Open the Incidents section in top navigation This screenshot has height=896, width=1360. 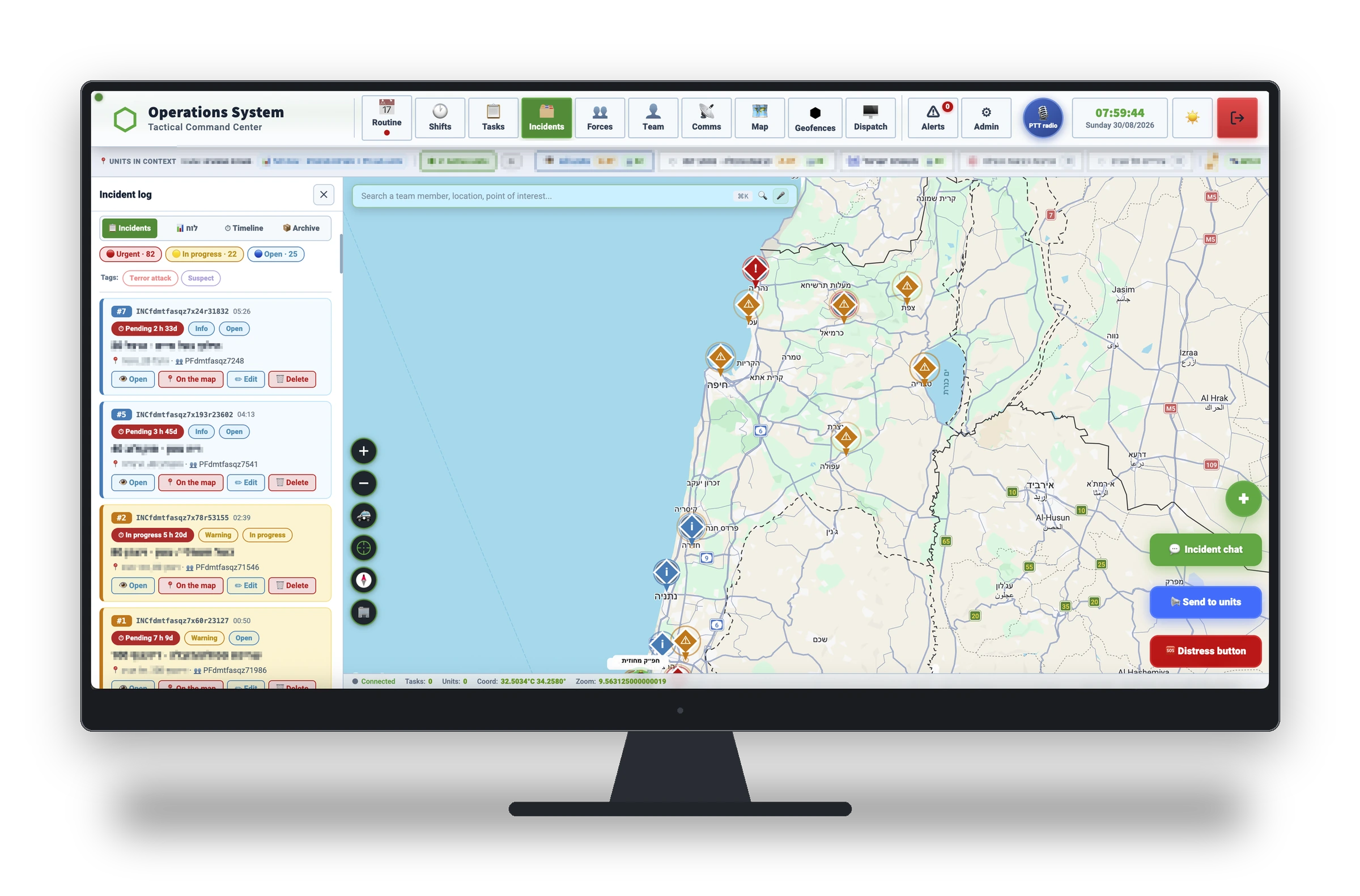tap(546, 118)
